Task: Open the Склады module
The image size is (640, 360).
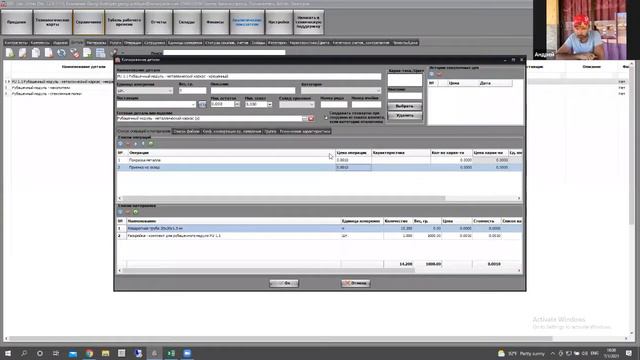Action: [x=187, y=22]
